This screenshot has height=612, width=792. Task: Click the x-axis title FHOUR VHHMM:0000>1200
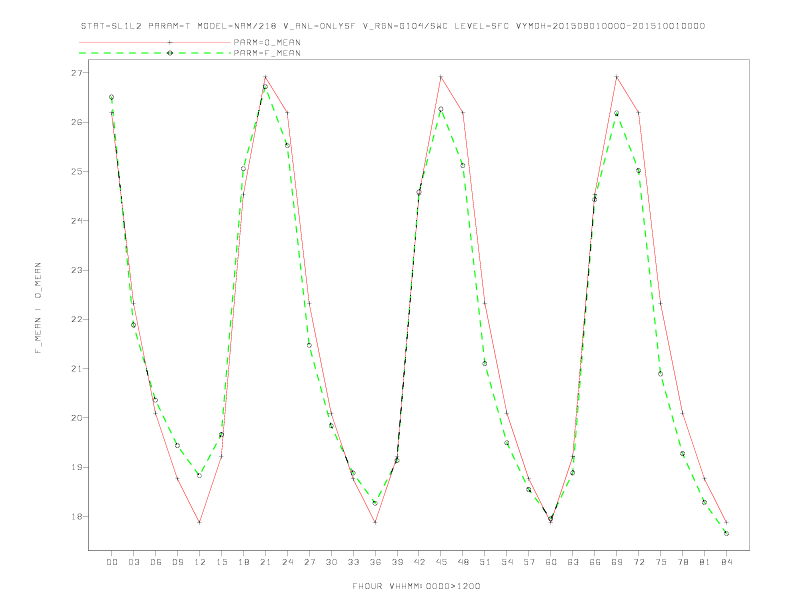coord(416,586)
